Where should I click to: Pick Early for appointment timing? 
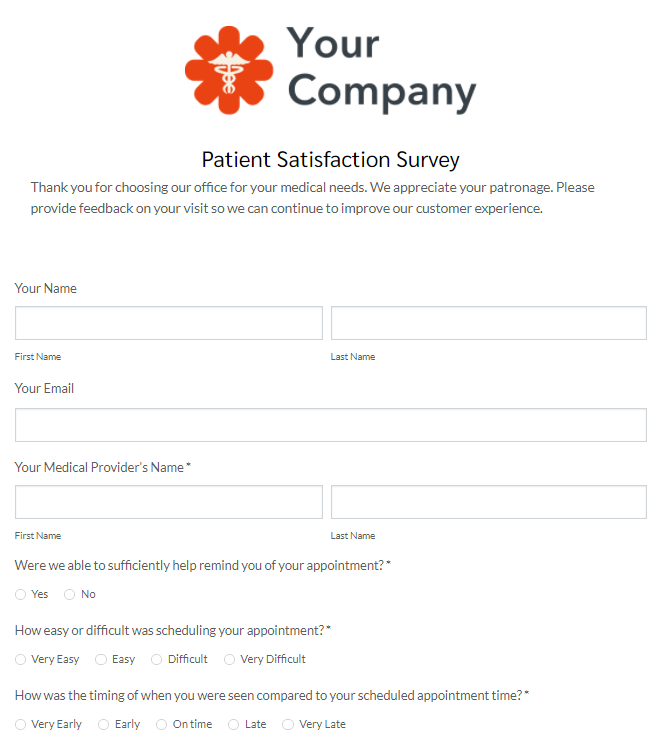pyautogui.click(x=104, y=725)
